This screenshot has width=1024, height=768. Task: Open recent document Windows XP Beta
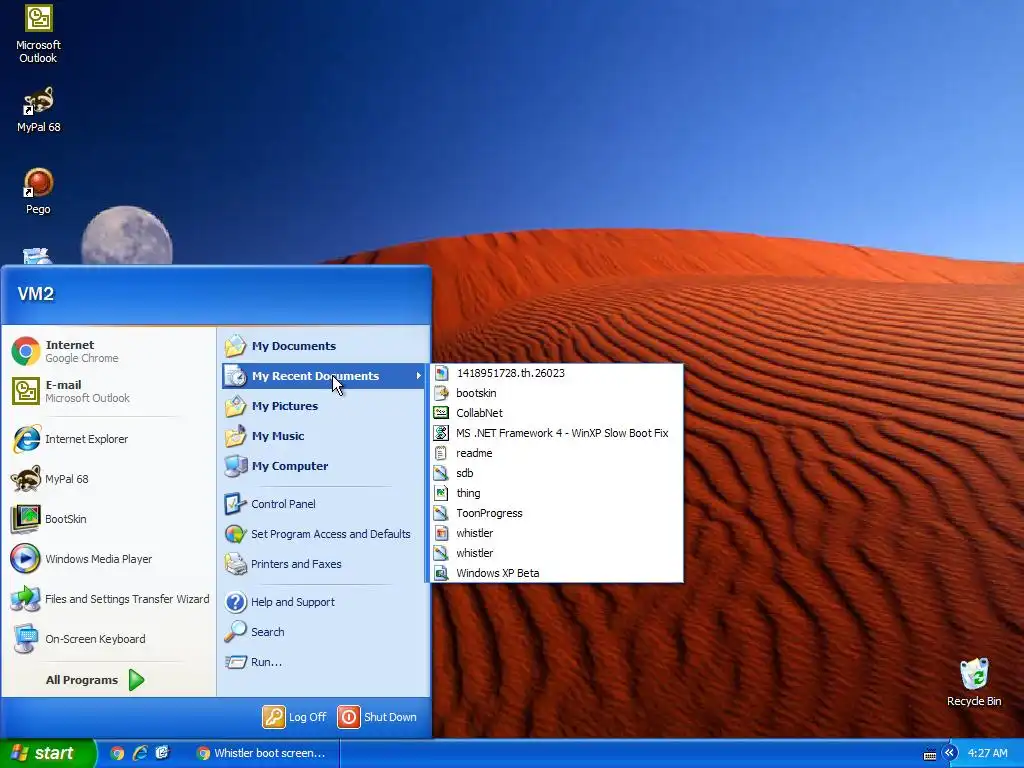click(557, 573)
